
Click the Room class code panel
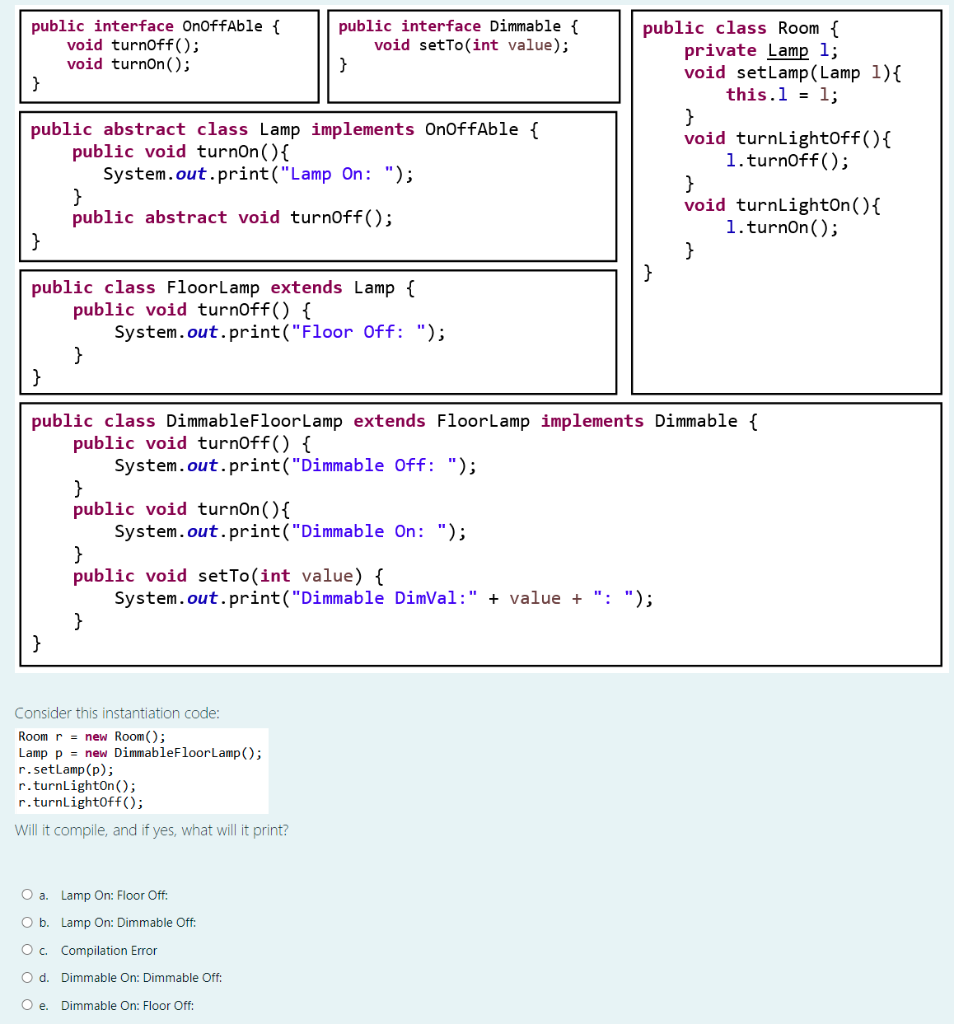[x=786, y=200]
